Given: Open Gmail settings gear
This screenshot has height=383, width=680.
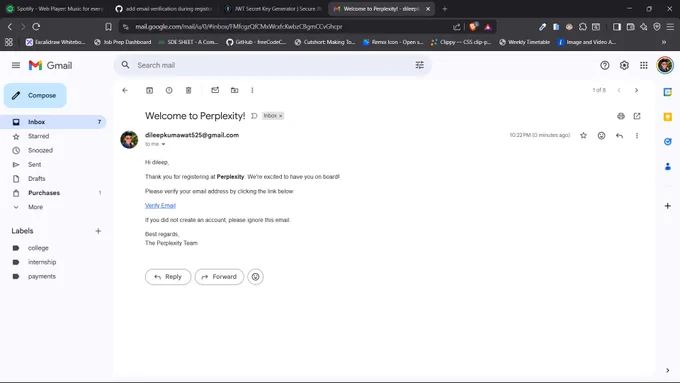Looking at the screenshot, I should 624,65.
